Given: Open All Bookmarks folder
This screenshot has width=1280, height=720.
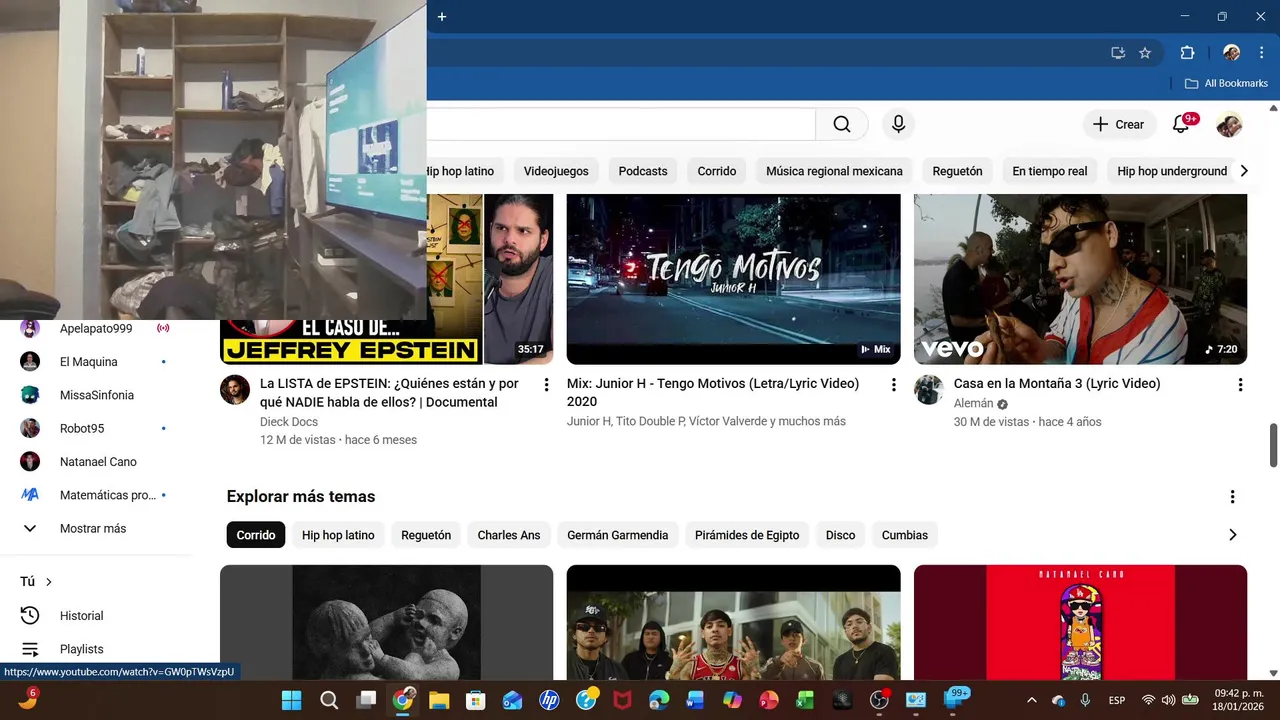Looking at the screenshot, I should tap(1226, 83).
